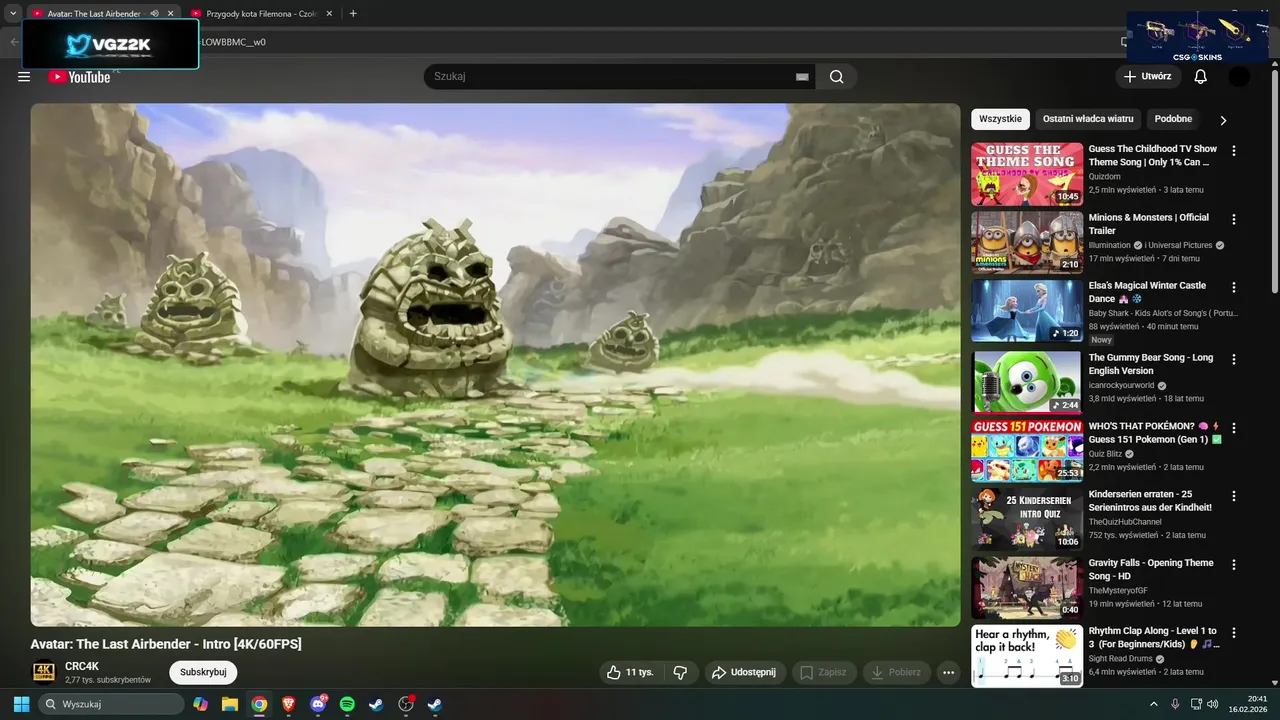Open Guess 151 Pokemon thumbnail

click(1027, 451)
